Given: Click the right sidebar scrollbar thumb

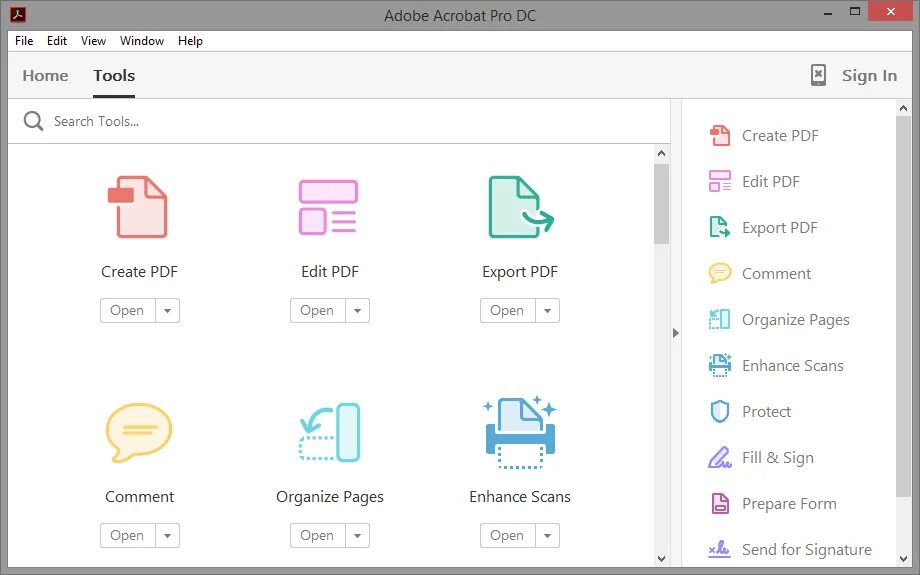Looking at the screenshot, I should [903, 307].
